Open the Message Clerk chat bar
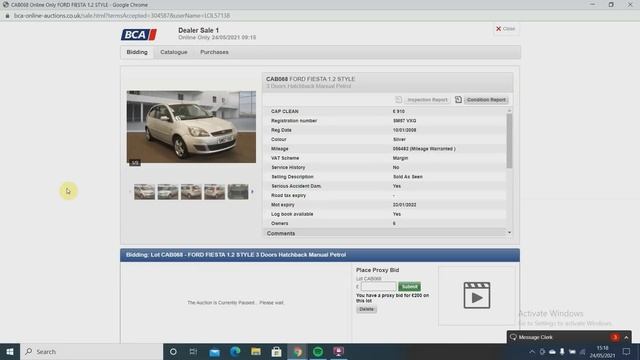 [x=569, y=337]
